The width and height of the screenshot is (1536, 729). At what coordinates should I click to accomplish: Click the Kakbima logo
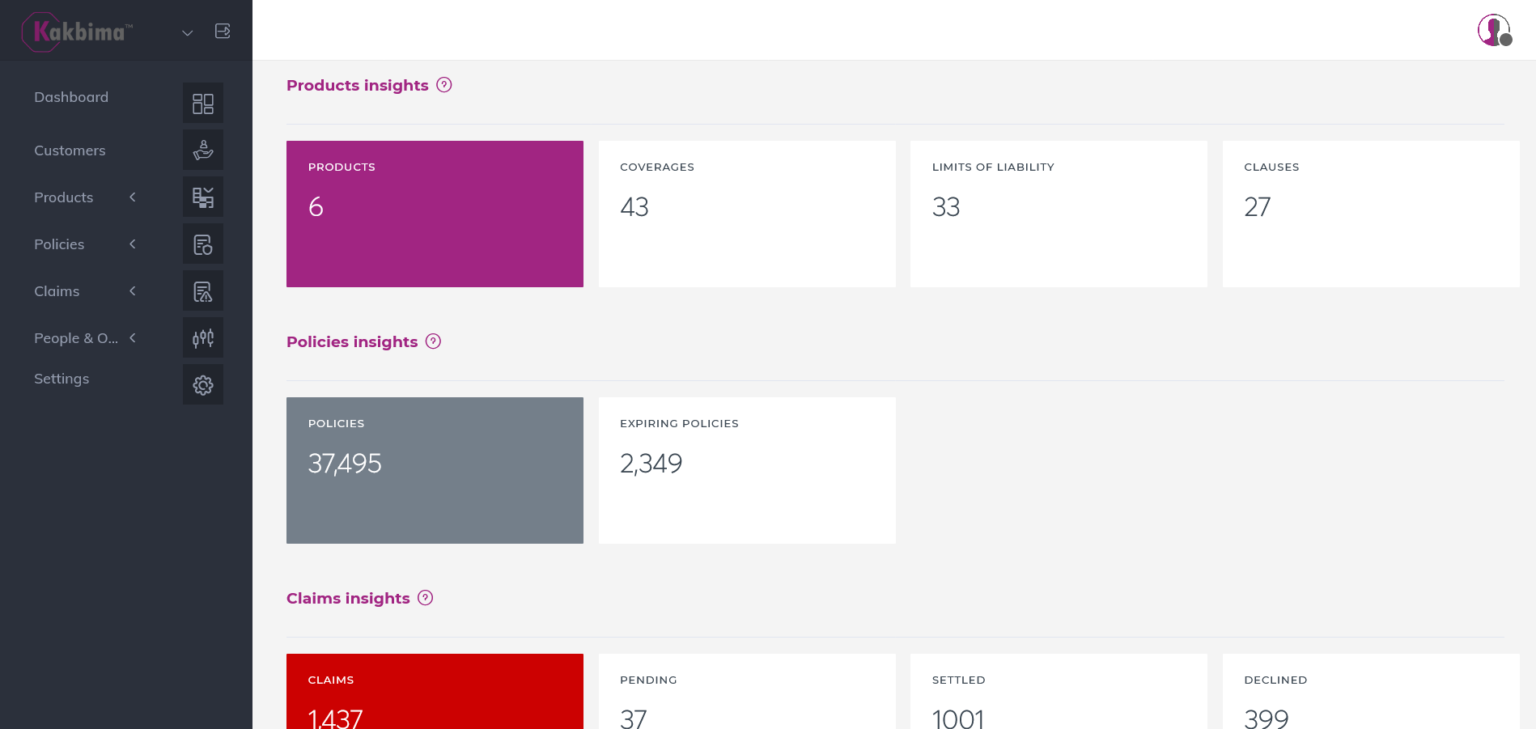tap(77, 31)
